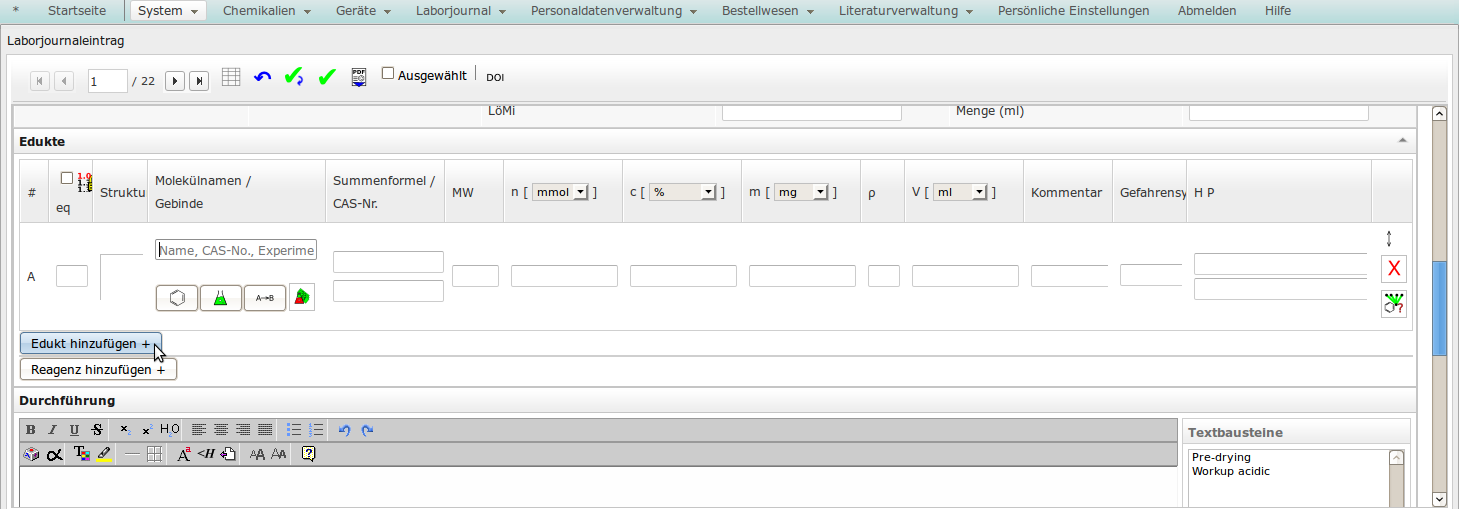Toggle the eq checkbox in Edukte header

[67, 178]
